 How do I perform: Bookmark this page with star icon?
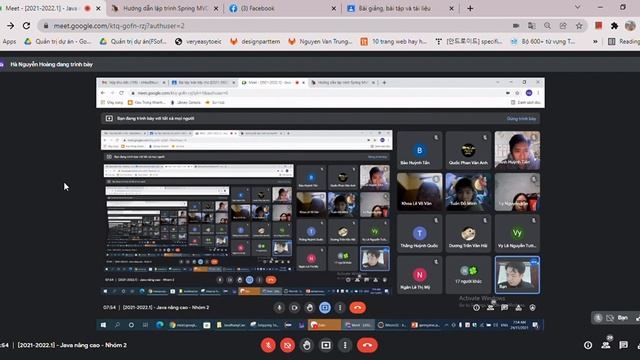(579, 26)
